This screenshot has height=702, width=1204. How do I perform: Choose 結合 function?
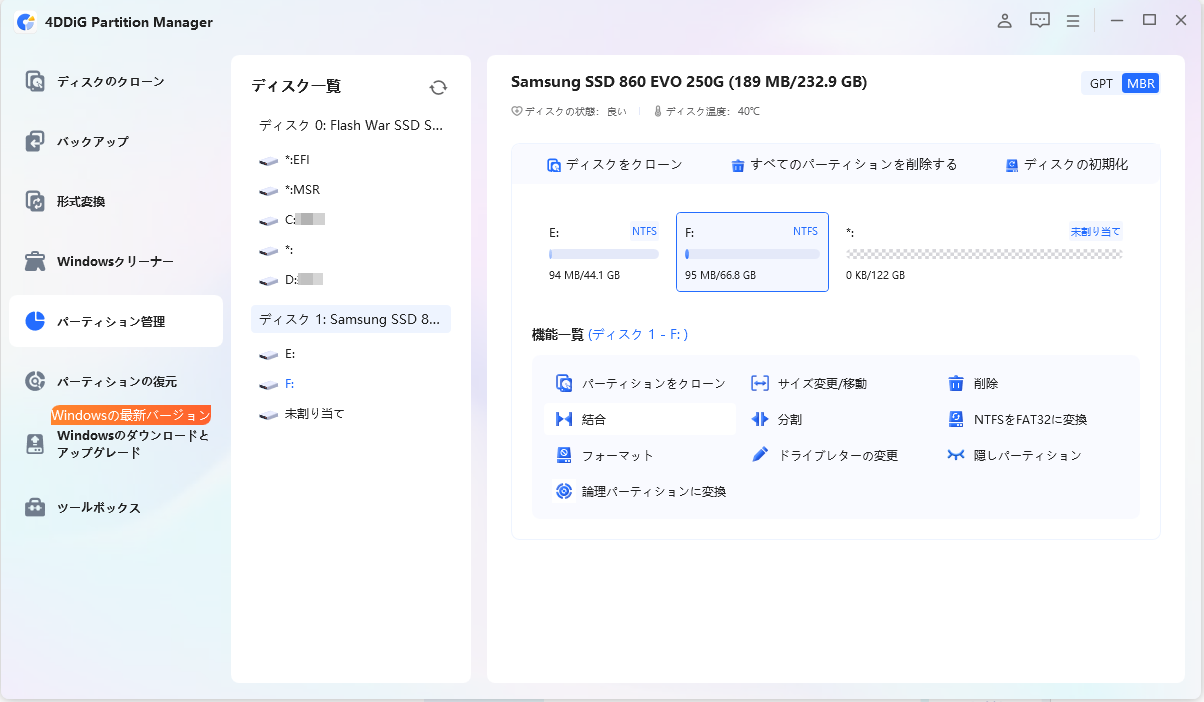(x=640, y=419)
